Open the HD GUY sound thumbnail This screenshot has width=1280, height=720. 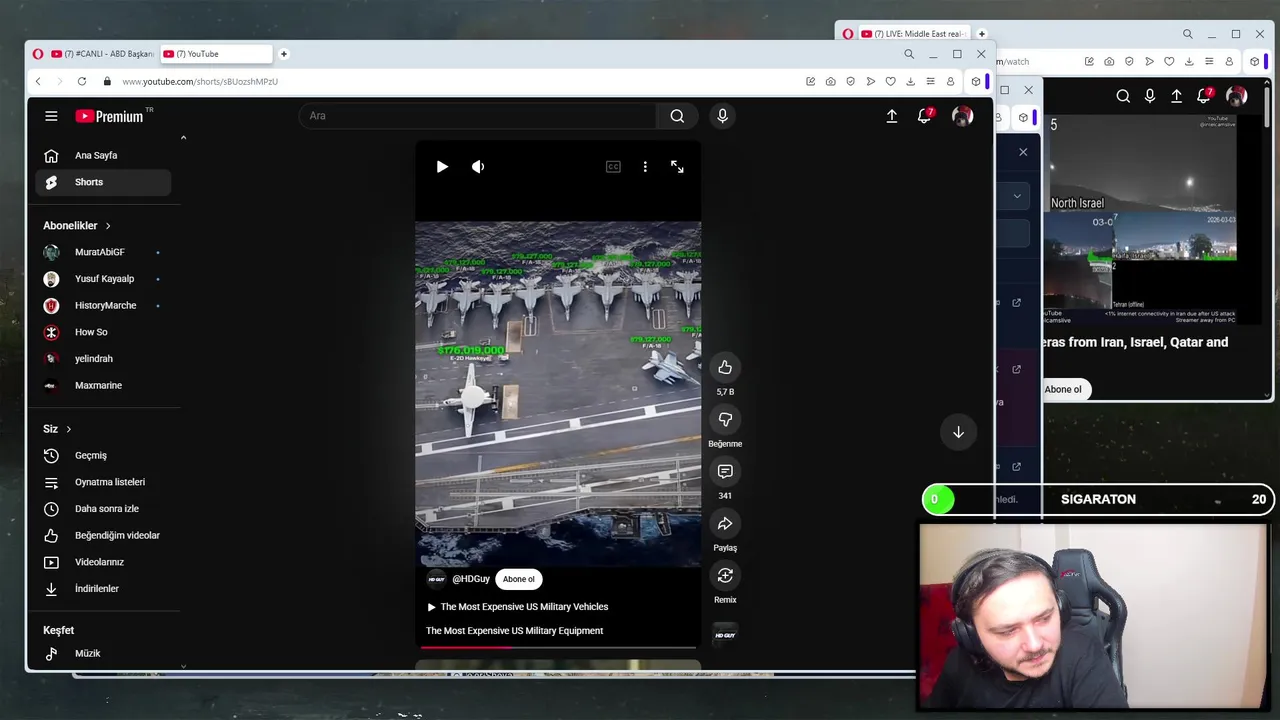725,634
